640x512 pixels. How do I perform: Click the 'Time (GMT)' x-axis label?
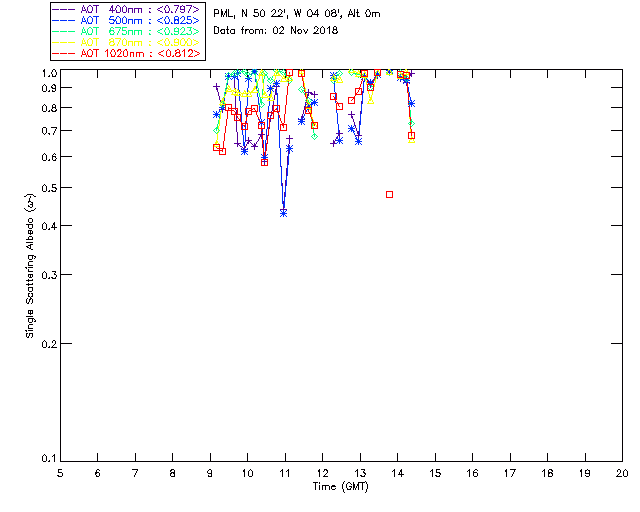pos(340,486)
